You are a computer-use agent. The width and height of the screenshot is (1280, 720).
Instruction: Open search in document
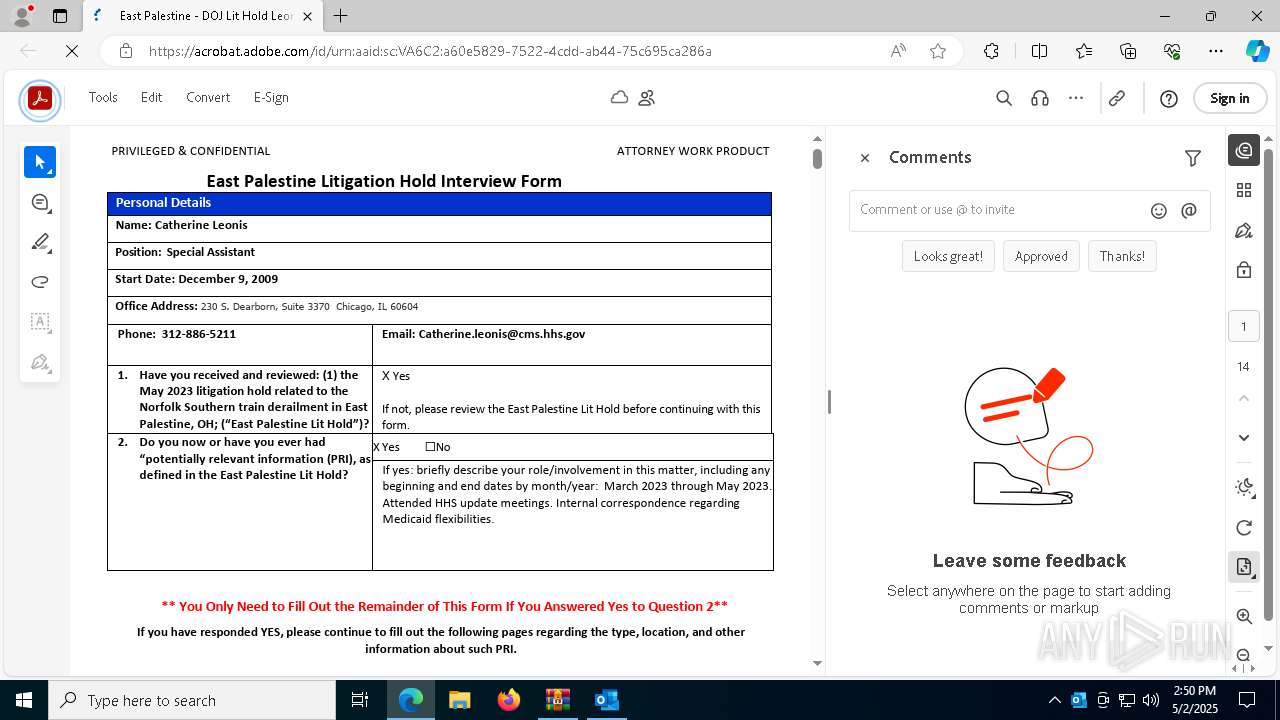[1004, 98]
